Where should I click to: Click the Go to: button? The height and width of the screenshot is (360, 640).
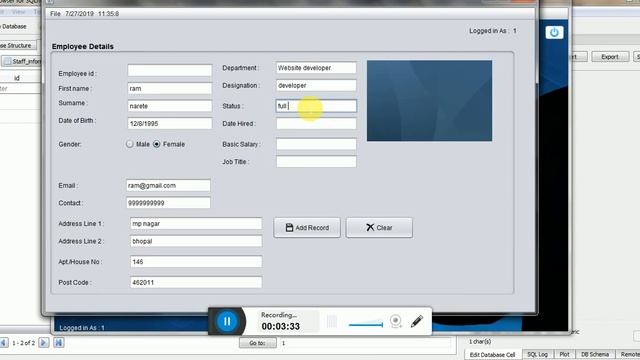tap(258, 343)
